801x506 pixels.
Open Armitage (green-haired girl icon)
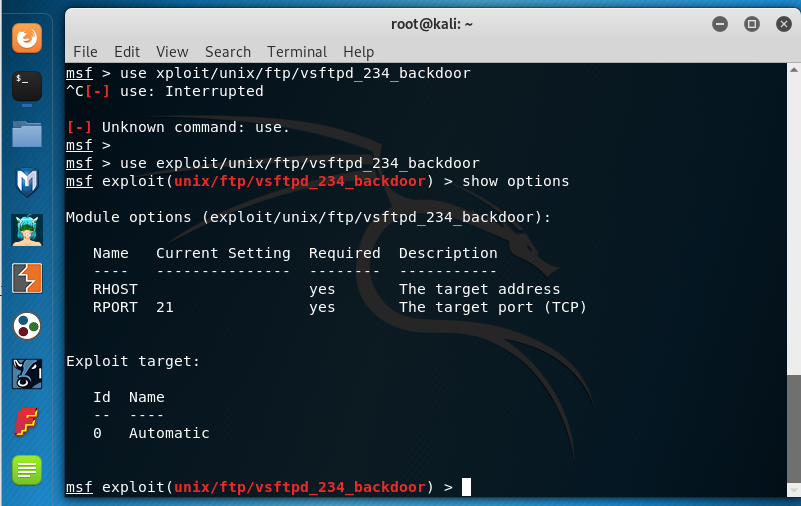point(27,230)
